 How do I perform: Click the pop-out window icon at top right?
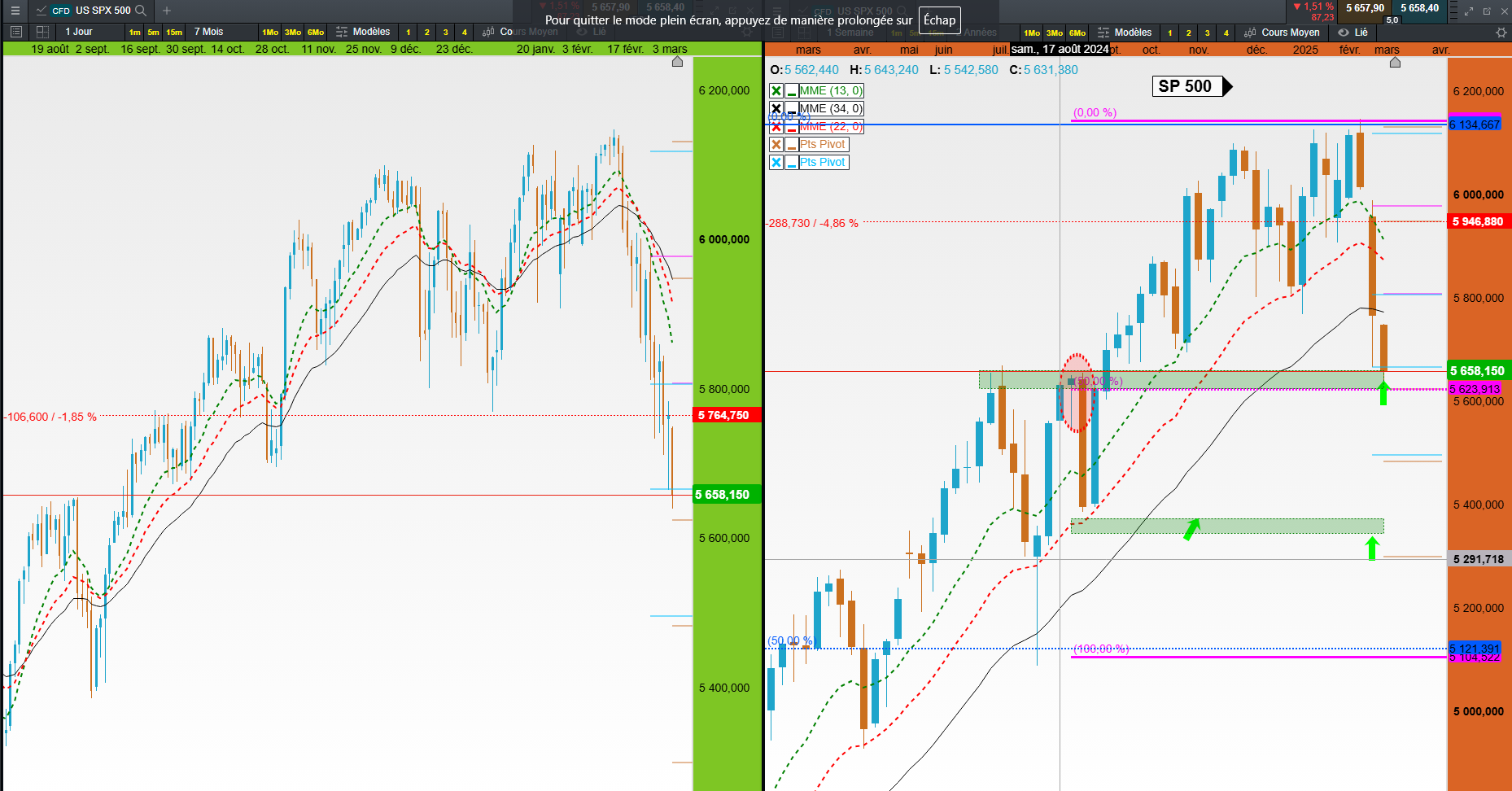1487,11
